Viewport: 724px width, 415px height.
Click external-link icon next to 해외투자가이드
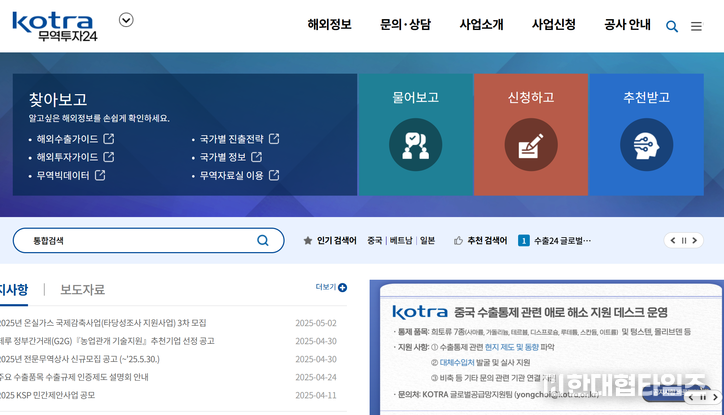click(x=109, y=157)
